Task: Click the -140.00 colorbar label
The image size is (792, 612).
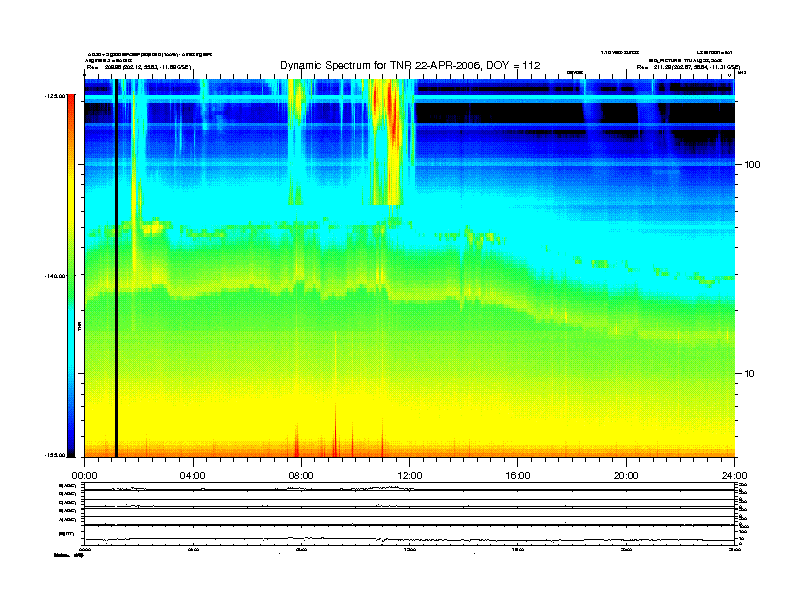Action: [55, 276]
